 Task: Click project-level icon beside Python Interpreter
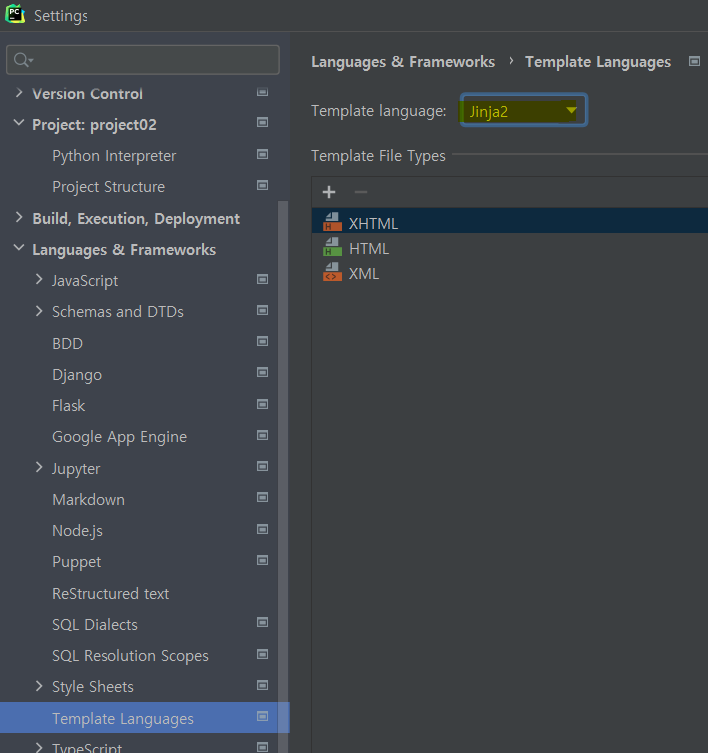click(262, 154)
